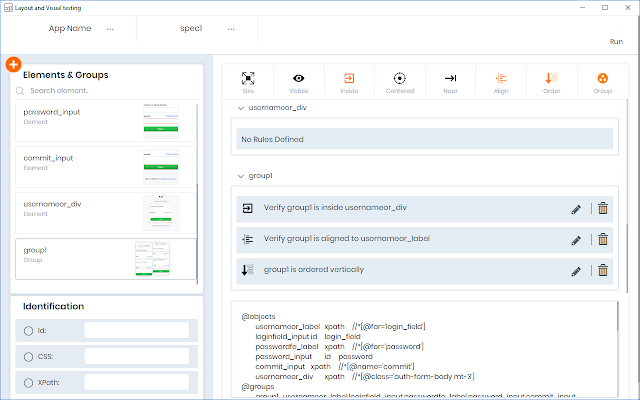Click the orange plus add-element button
This screenshot has height=400, width=640.
click(13, 64)
